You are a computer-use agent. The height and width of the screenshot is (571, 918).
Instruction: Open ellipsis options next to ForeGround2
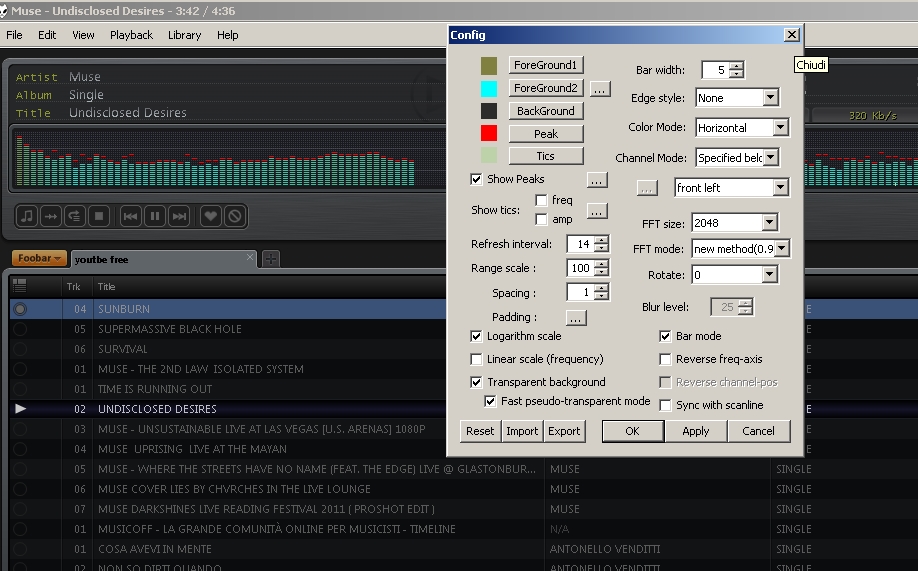pos(600,89)
